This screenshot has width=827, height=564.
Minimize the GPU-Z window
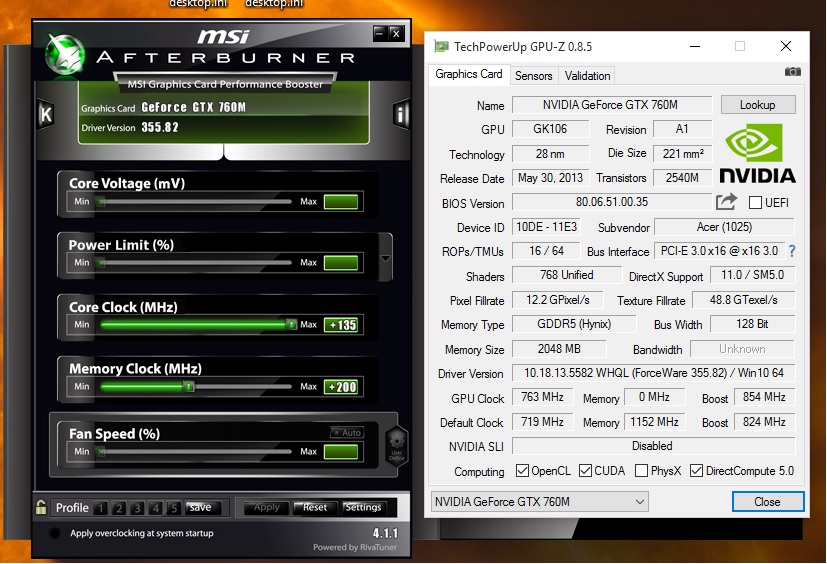[x=695, y=46]
